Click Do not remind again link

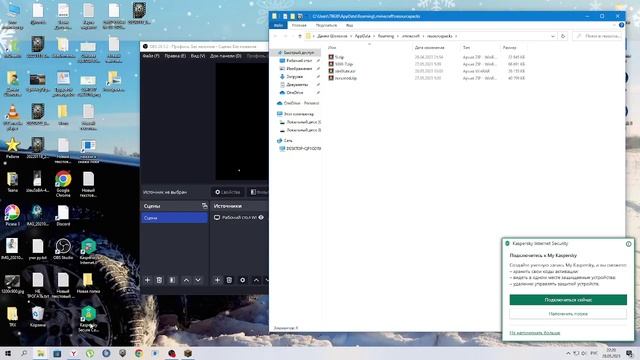point(534,333)
